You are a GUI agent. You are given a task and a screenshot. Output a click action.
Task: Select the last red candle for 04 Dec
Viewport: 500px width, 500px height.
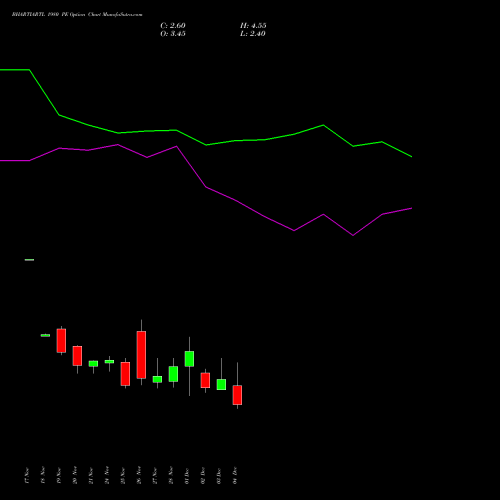(237, 395)
